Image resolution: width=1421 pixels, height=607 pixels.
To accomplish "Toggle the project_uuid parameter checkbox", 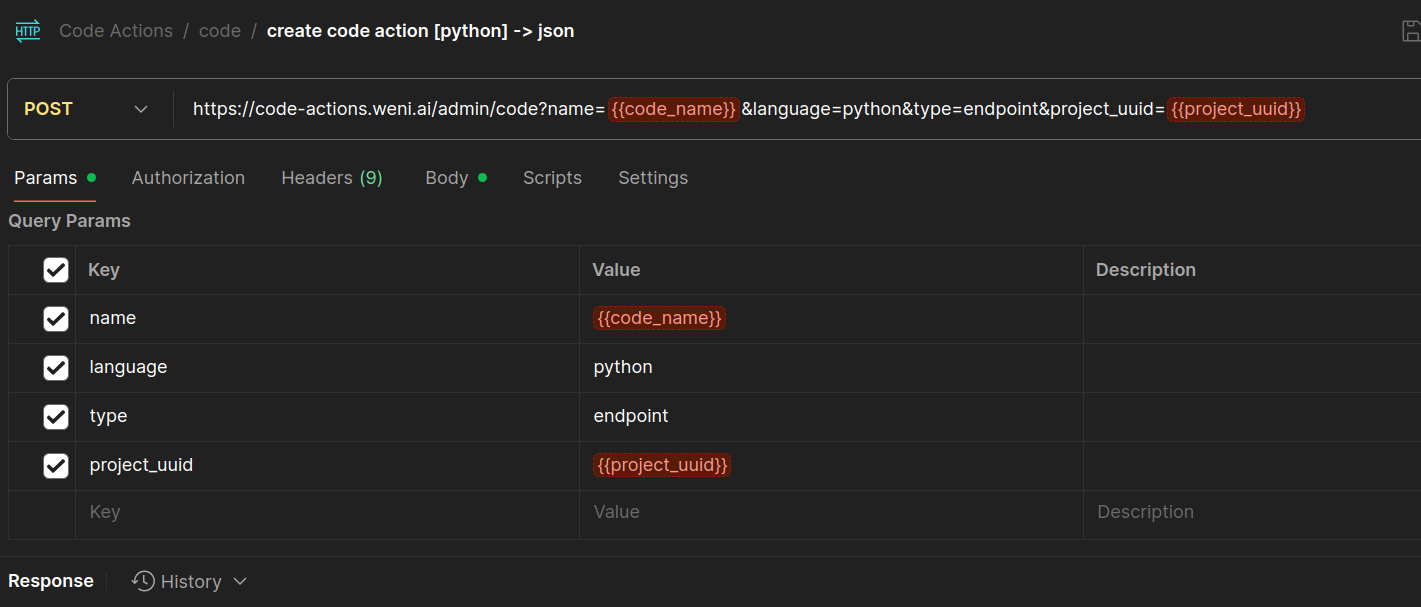I will (56, 465).
